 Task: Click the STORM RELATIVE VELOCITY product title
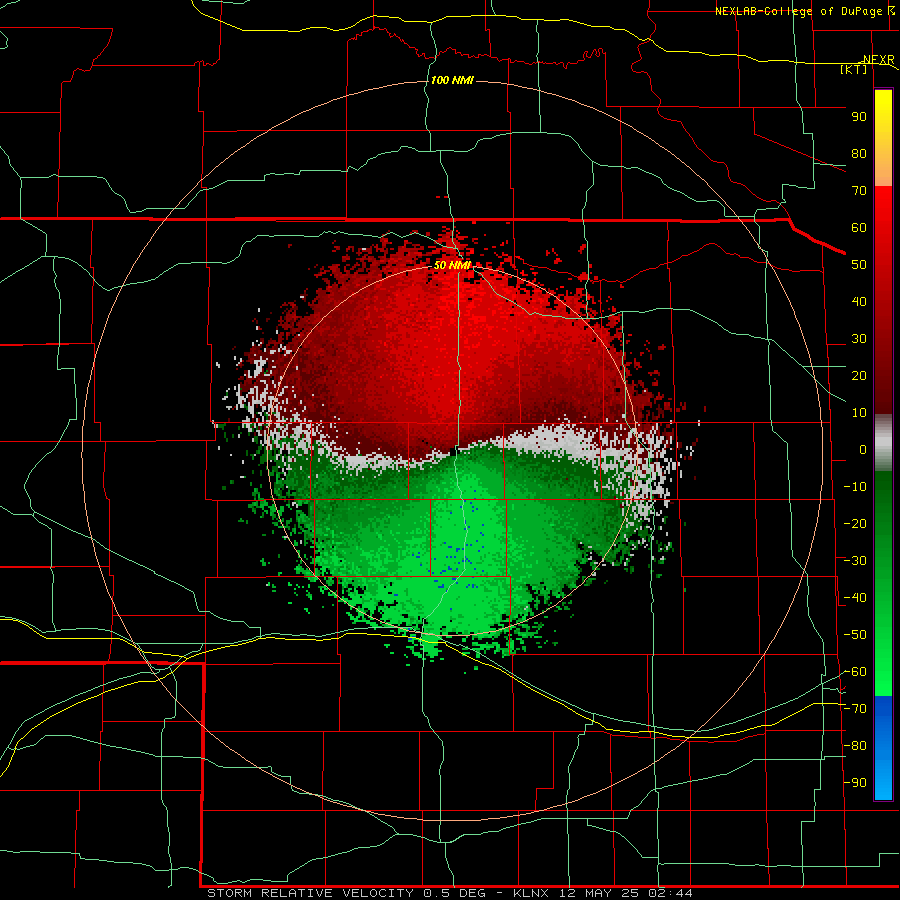point(311,893)
